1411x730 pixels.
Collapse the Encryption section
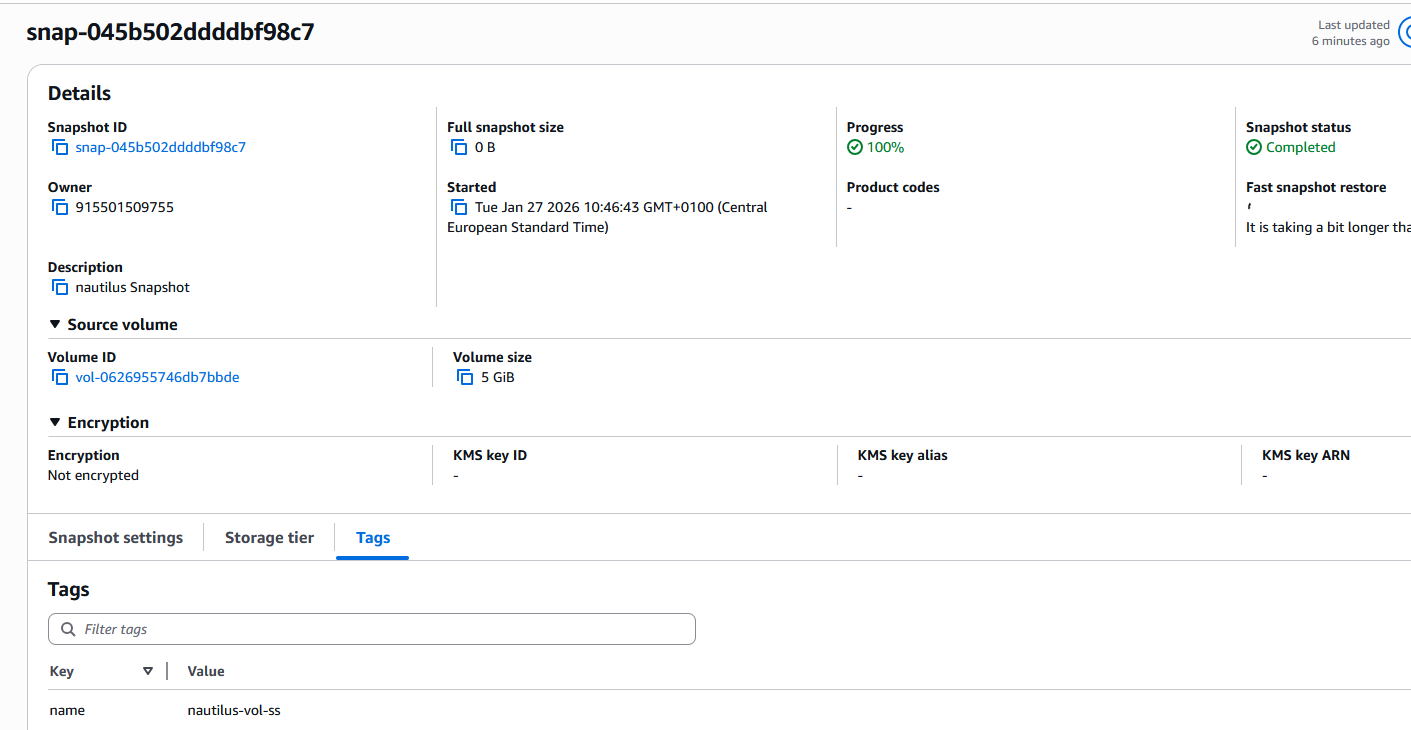coord(55,423)
